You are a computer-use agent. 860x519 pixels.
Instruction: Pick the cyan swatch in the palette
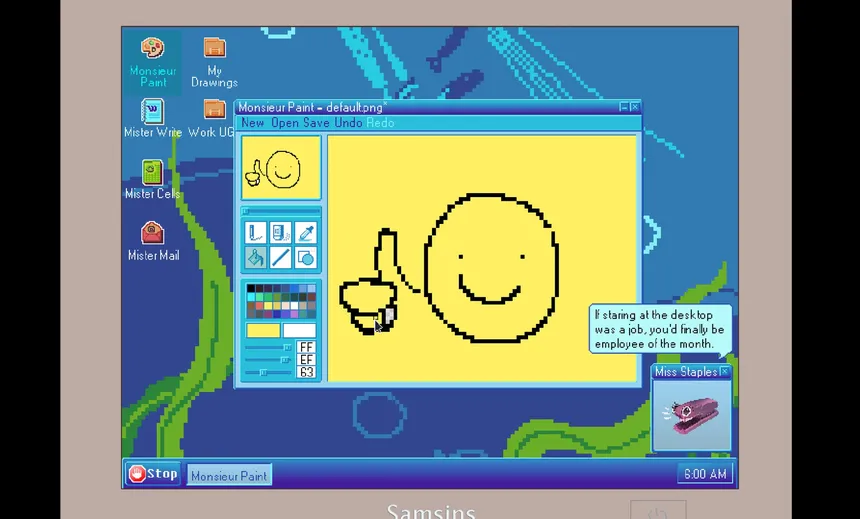click(251, 297)
